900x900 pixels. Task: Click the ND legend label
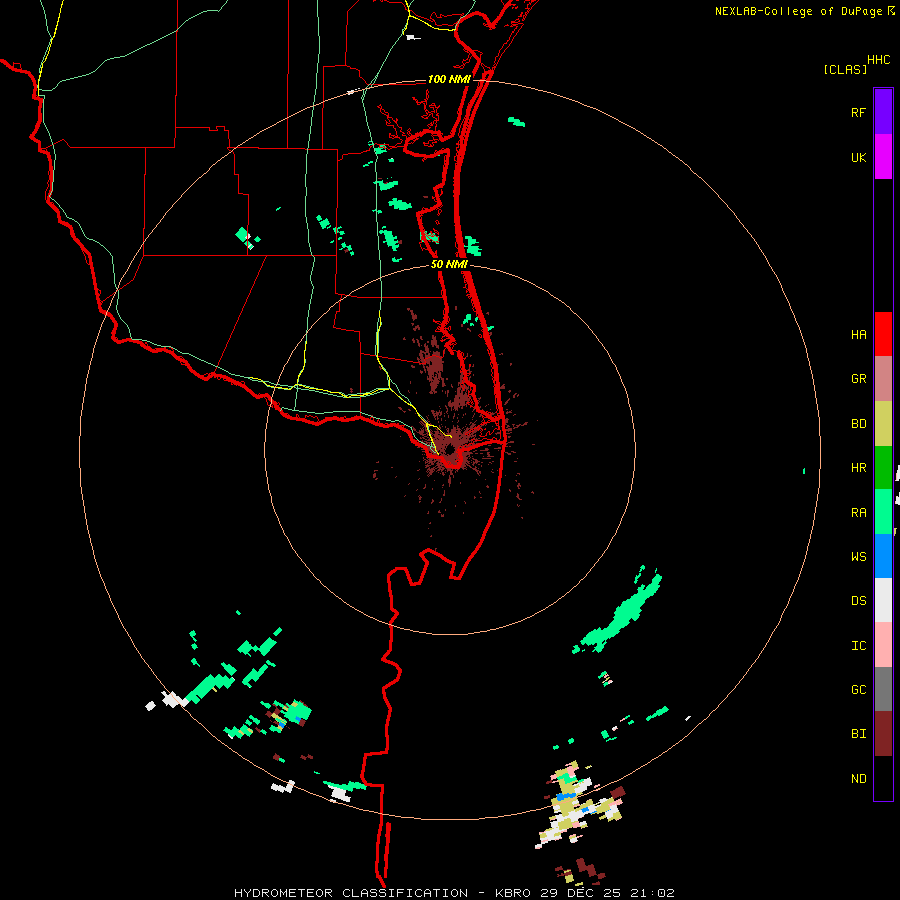point(858,779)
